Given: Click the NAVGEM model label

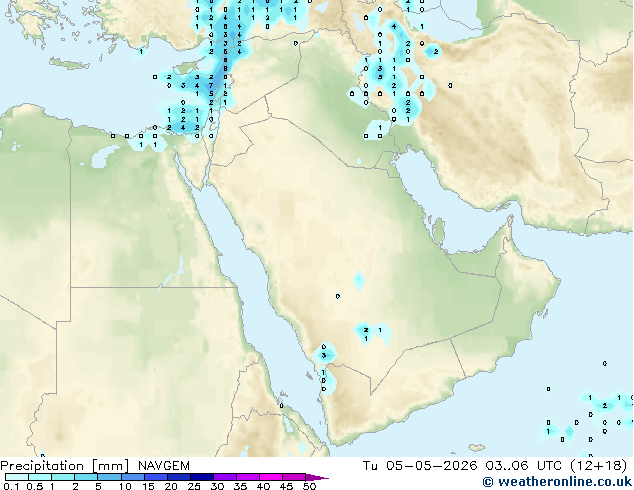Looking at the screenshot, I should [x=164, y=466].
